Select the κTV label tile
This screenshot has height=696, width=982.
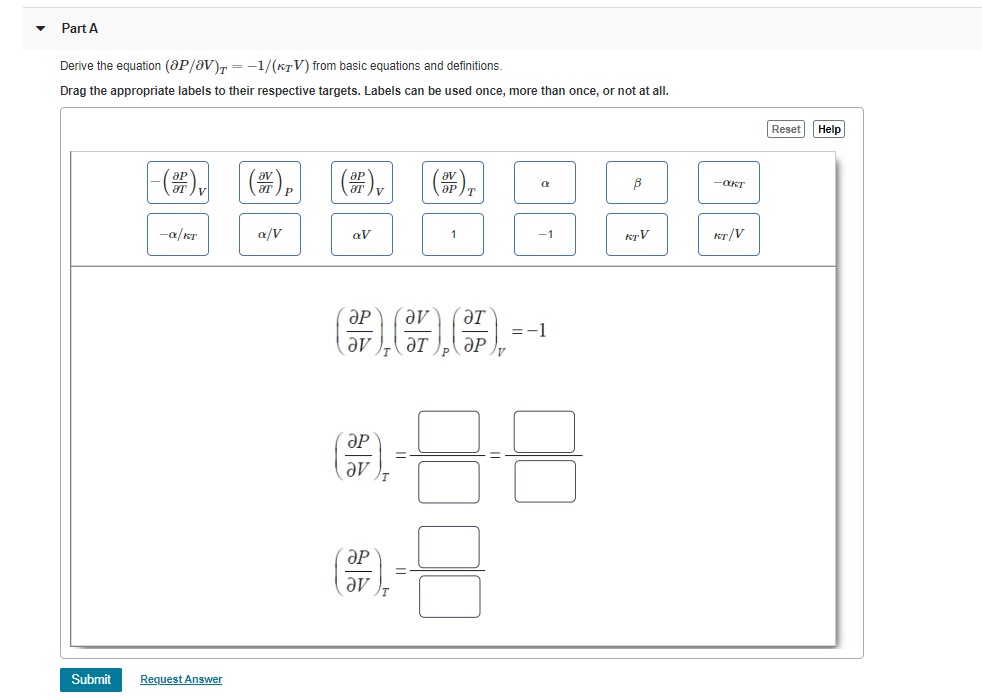point(637,234)
